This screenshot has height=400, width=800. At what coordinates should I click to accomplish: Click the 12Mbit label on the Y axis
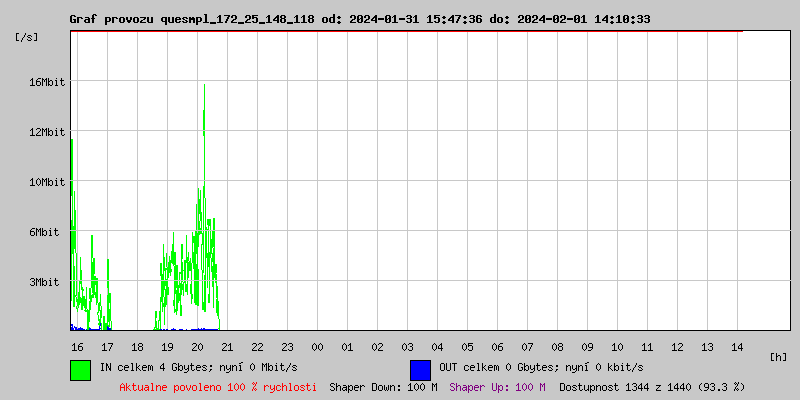pyautogui.click(x=47, y=132)
